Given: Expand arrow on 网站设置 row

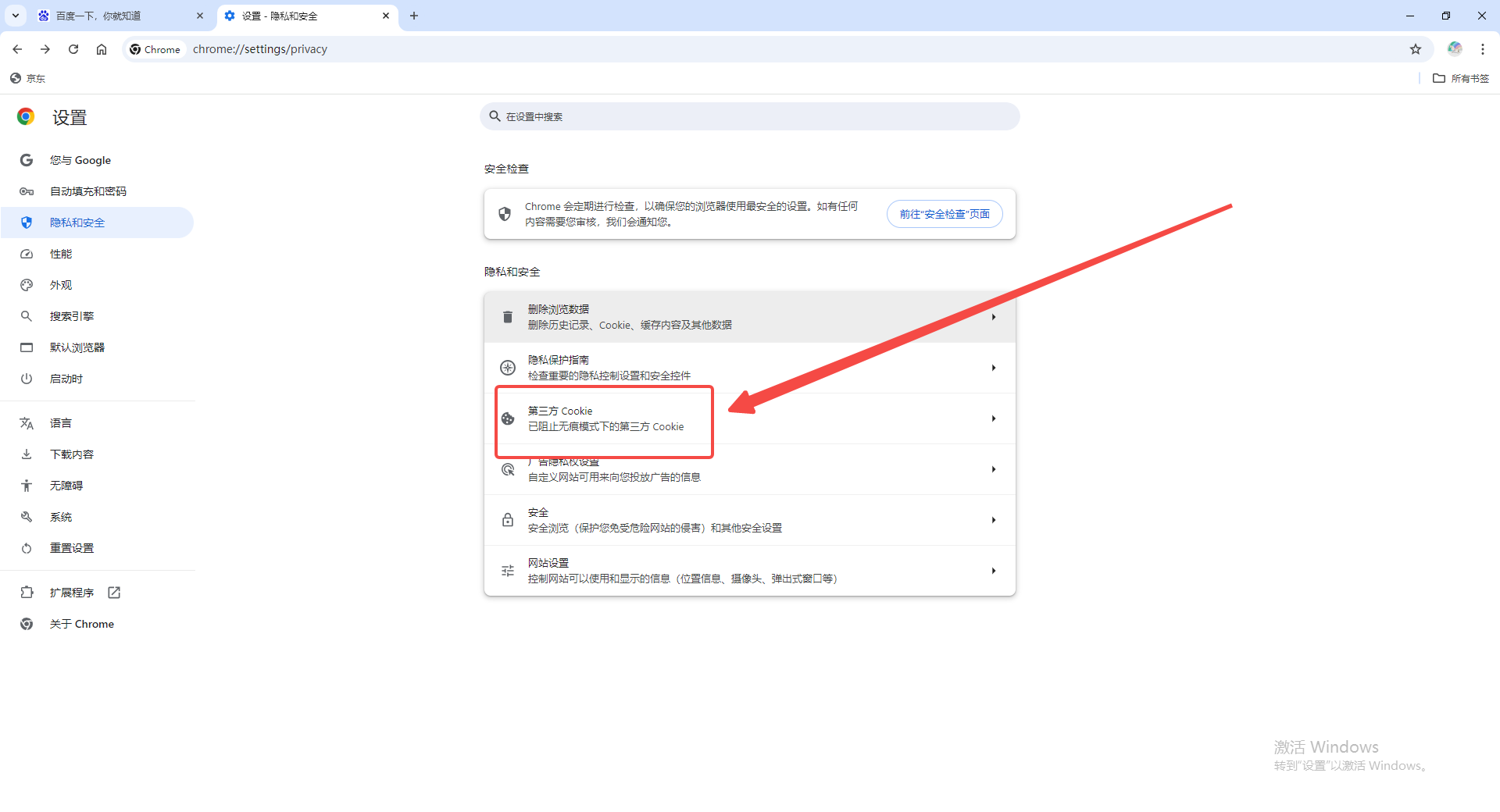Looking at the screenshot, I should (x=994, y=571).
